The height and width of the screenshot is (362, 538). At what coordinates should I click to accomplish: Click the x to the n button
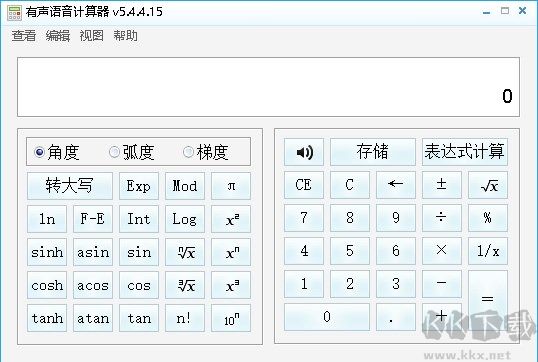pos(231,252)
